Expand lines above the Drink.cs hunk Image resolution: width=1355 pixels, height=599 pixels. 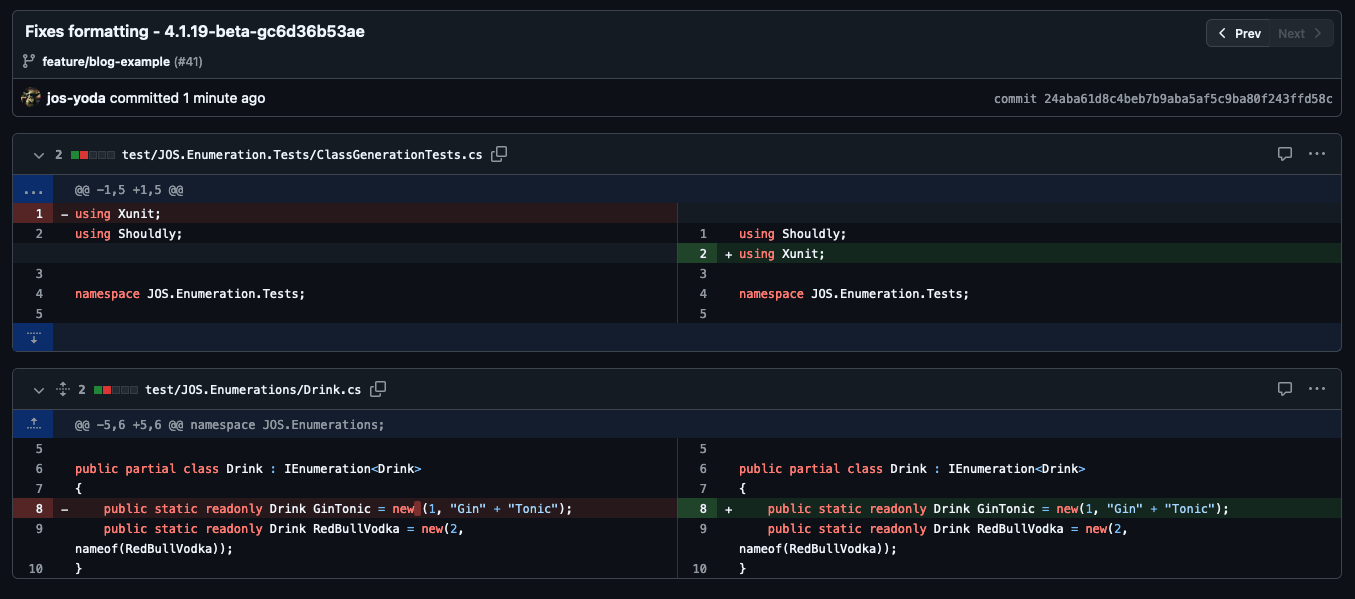[x=33, y=423]
